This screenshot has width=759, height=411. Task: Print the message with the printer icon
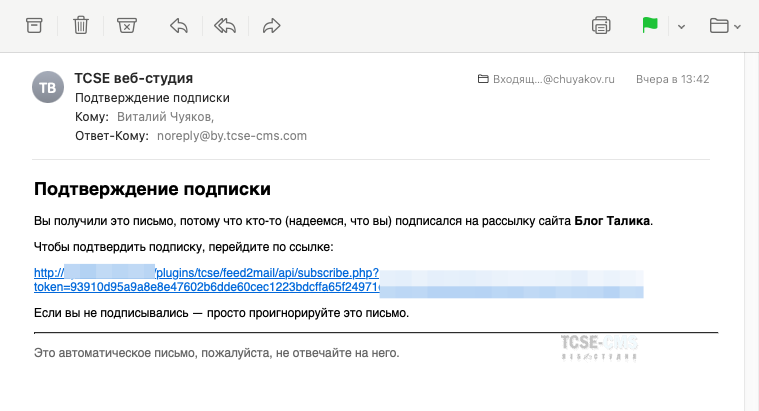pyautogui.click(x=601, y=25)
